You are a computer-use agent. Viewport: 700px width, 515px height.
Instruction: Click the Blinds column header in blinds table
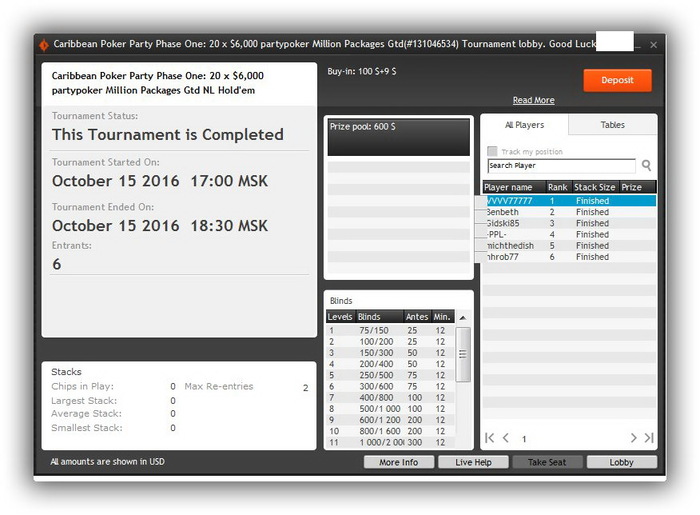pyautogui.click(x=379, y=317)
